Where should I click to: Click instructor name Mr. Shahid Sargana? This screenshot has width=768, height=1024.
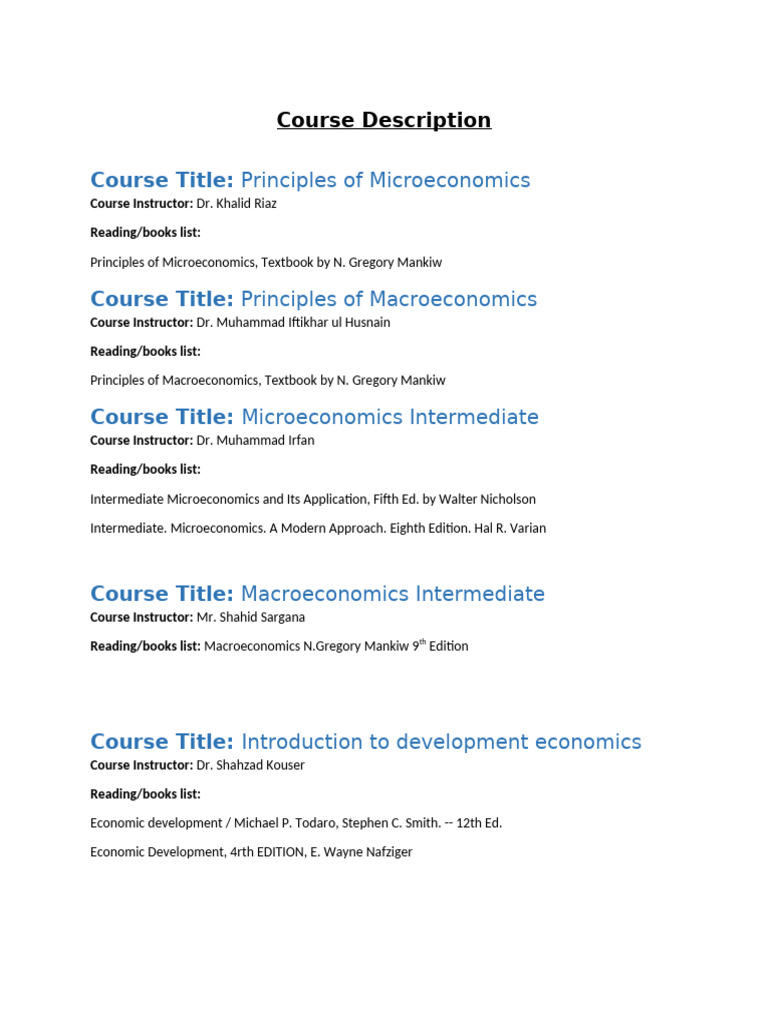[251, 617]
